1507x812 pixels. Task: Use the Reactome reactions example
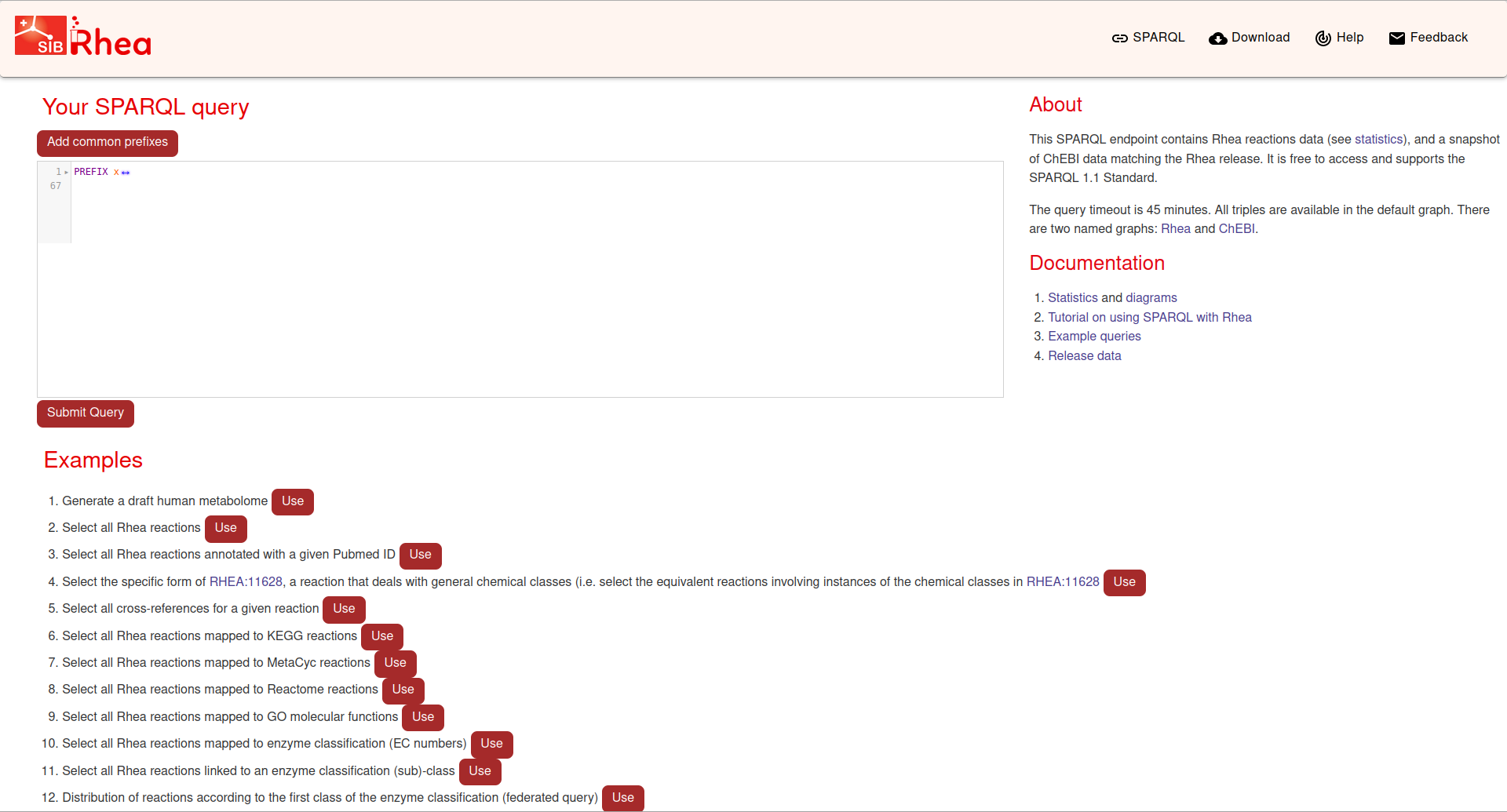[403, 690]
